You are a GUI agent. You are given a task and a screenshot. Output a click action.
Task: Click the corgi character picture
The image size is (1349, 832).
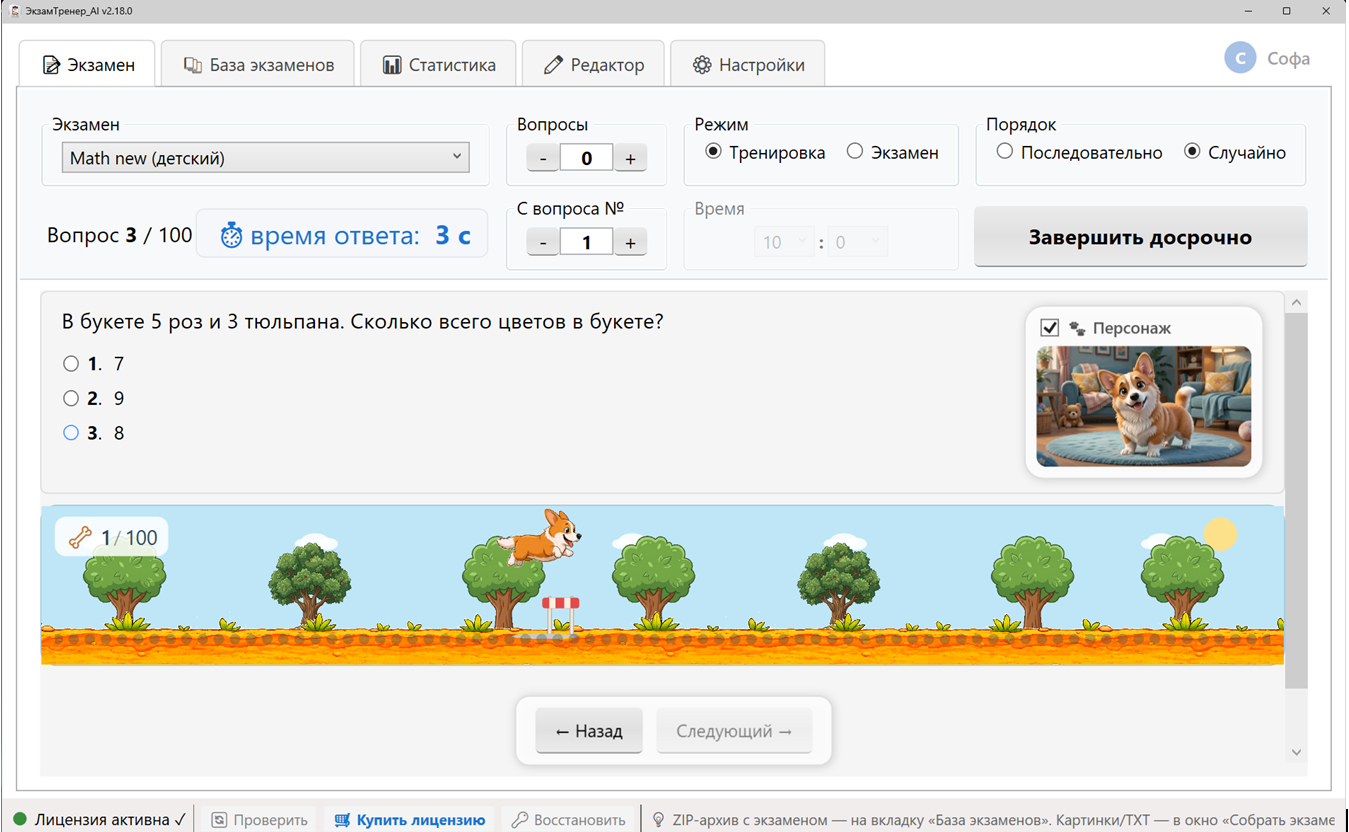(x=1144, y=406)
